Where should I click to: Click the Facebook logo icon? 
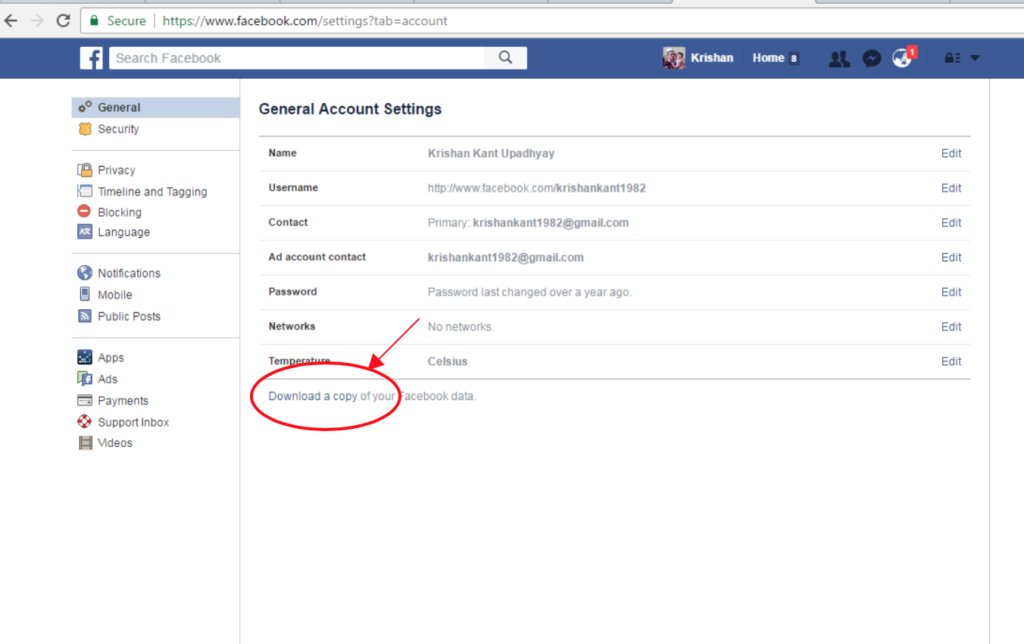coord(91,58)
